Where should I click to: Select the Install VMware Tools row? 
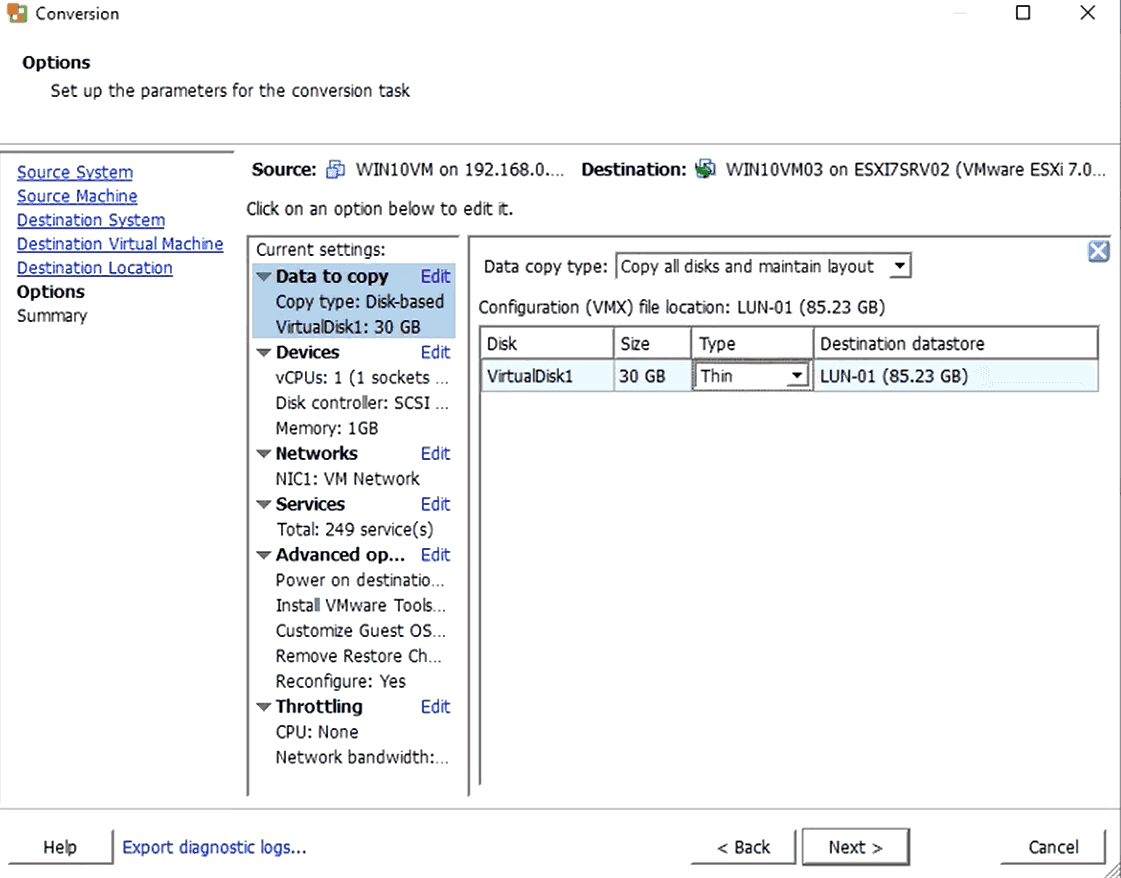tap(361, 606)
